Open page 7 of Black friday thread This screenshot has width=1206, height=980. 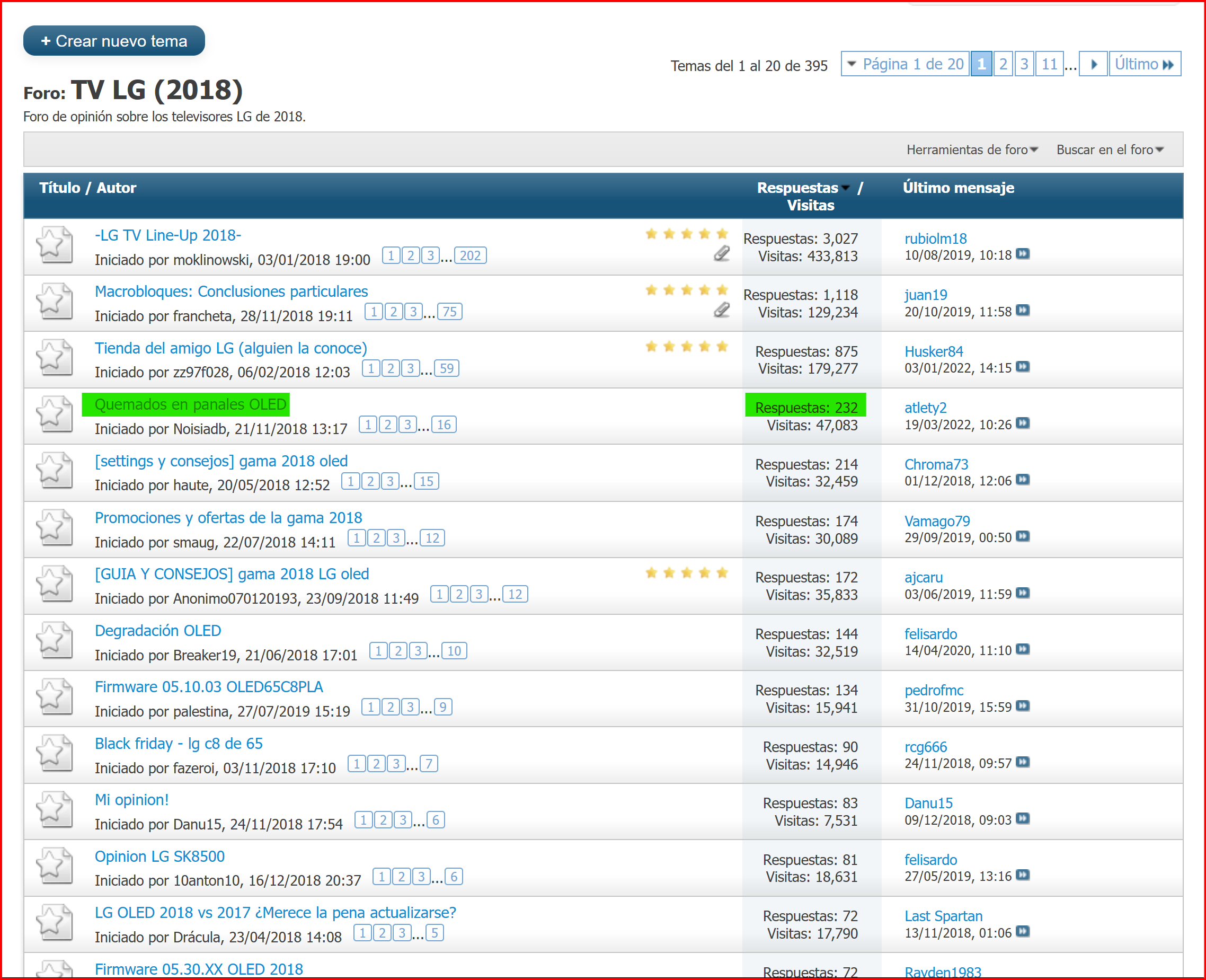coord(429,764)
